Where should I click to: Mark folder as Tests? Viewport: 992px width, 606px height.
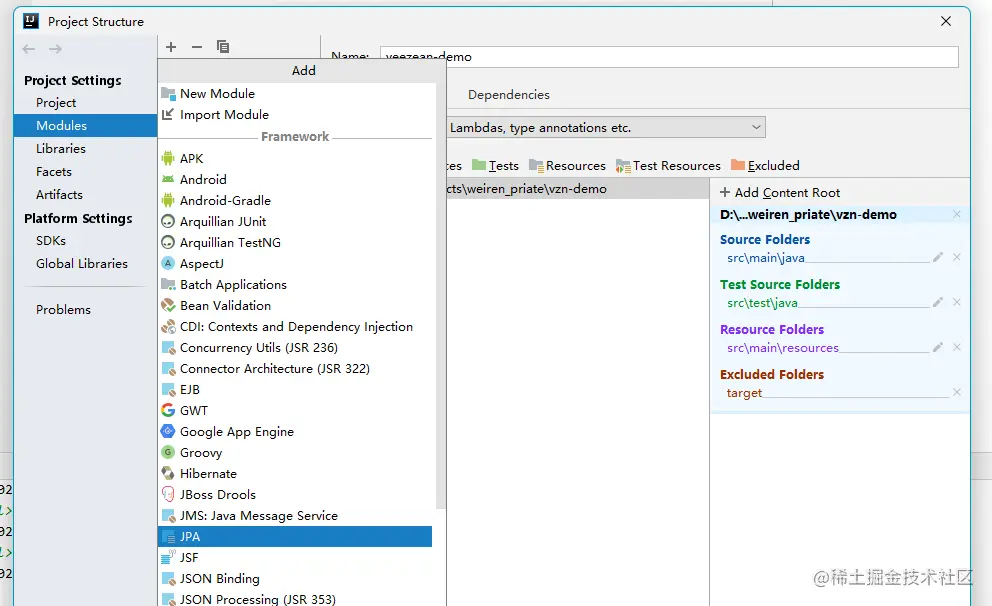[495, 166]
